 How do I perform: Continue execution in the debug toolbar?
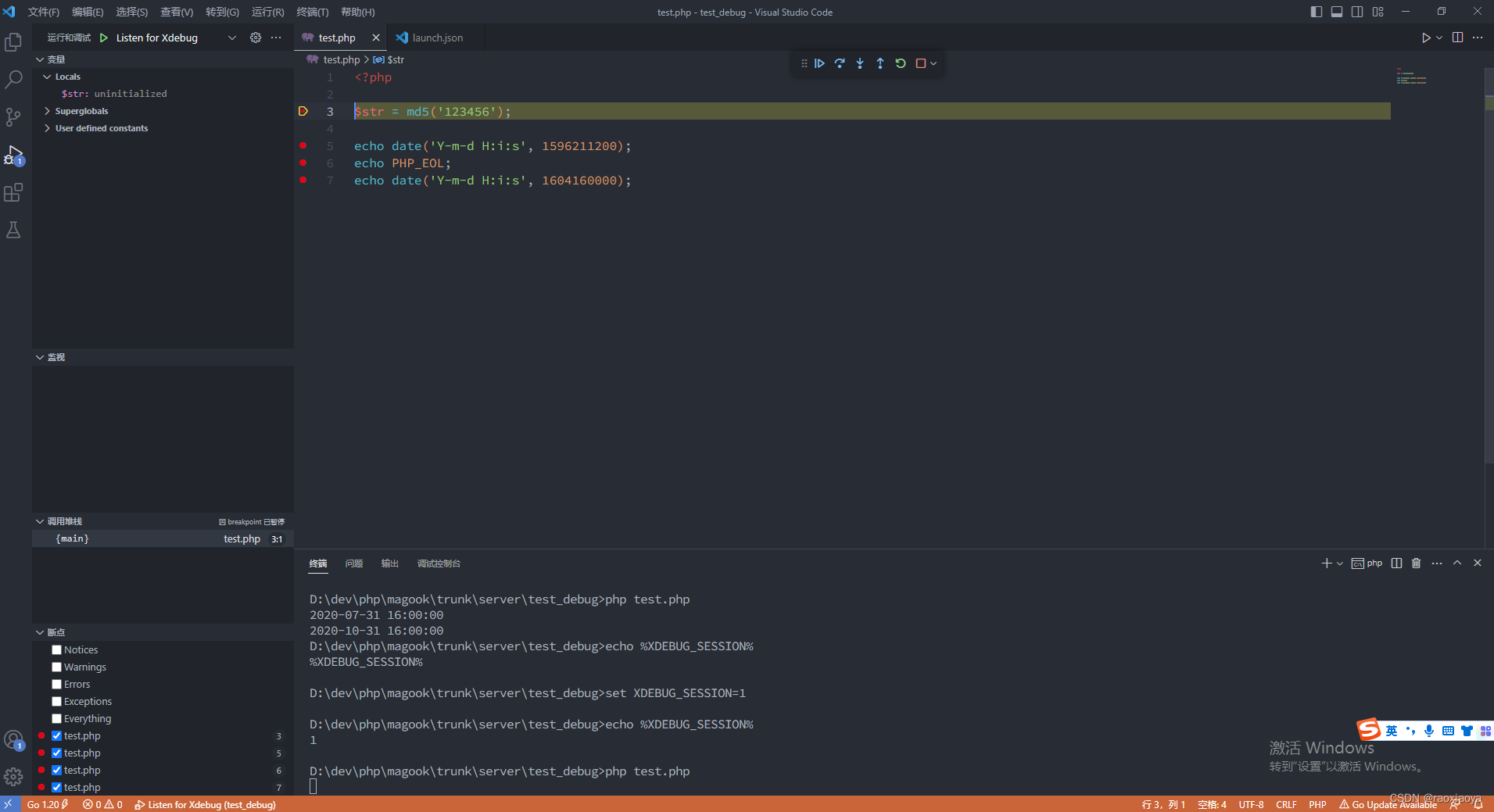pyautogui.click(x=819, y=63)
